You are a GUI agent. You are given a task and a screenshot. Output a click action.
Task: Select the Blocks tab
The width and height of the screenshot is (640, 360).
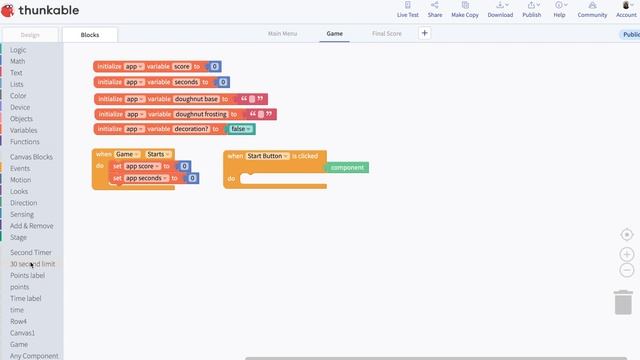click(90, 35)
